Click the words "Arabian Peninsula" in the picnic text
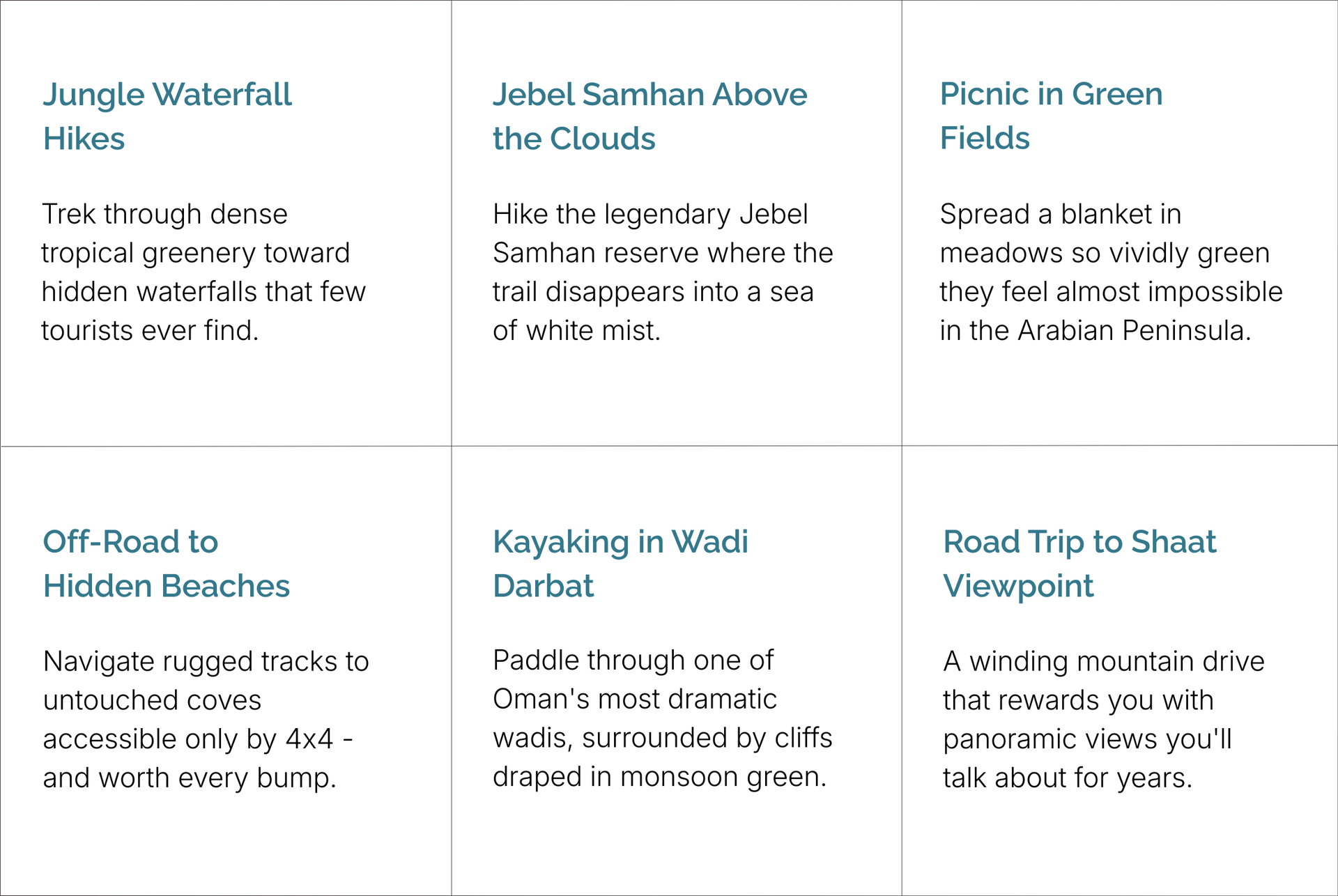 coord(1133,331)
